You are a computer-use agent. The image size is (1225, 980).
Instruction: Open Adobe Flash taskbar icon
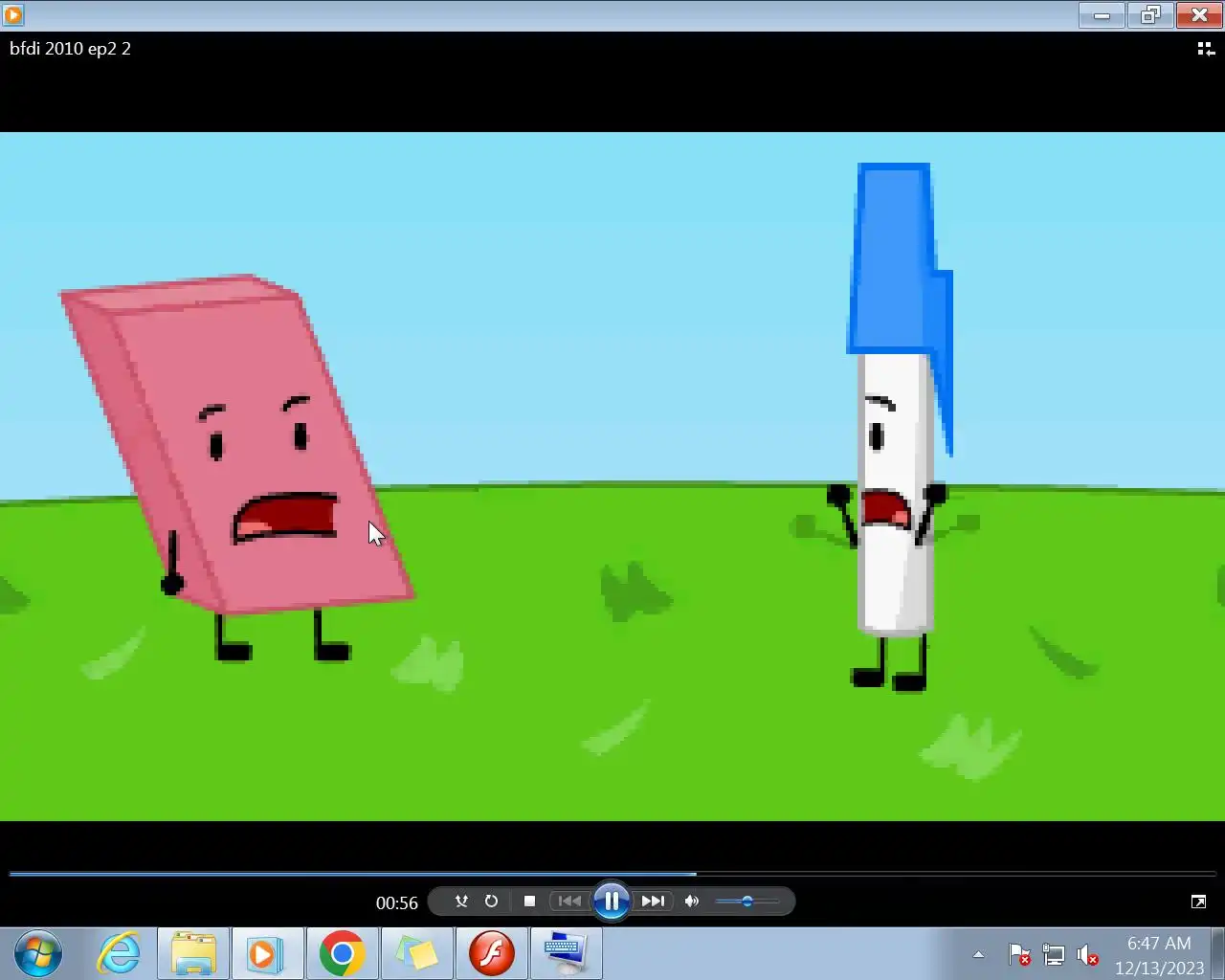pos(491,953)
